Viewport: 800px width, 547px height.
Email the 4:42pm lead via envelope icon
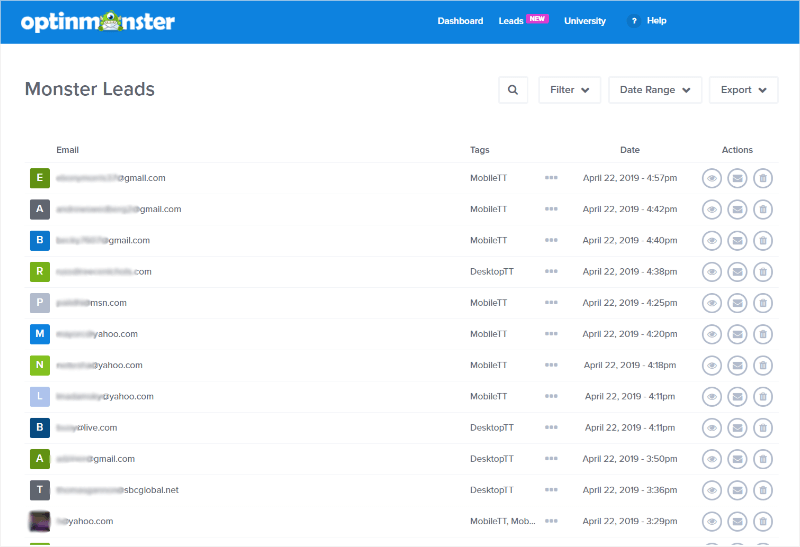737,210
